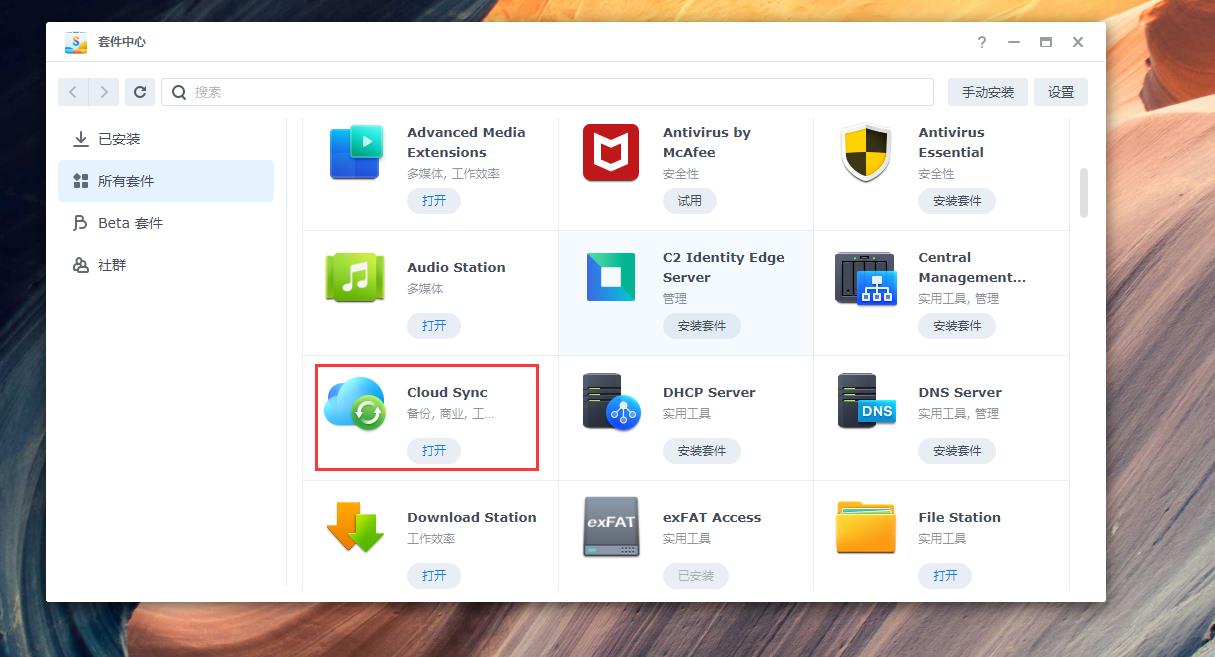The image size is (1215, 657).
Task: Click the Central Management System icon
Action: (866, 278)
